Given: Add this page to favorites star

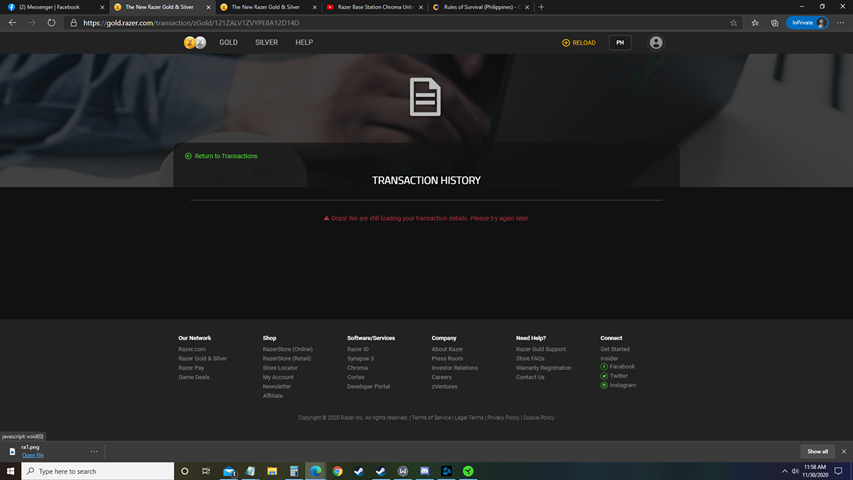Looking at the screenshot, I should point(733,23).
